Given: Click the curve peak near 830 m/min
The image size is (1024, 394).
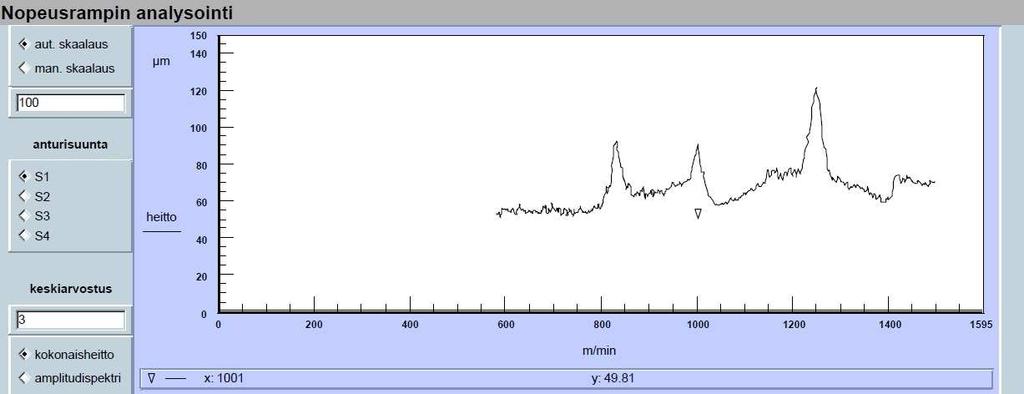Looking at the screenshot, I should tap(615, 143).
